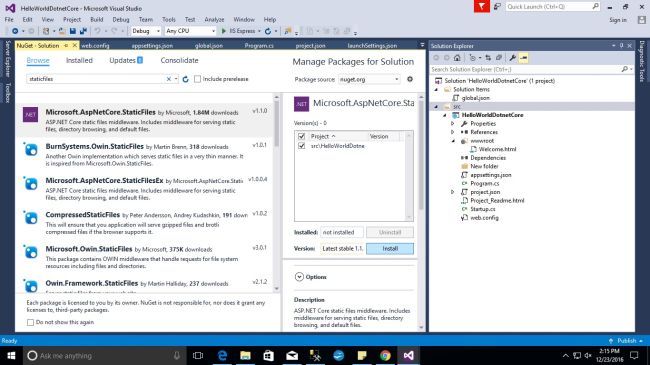Open the Version Latest stable dropdown

342,248
